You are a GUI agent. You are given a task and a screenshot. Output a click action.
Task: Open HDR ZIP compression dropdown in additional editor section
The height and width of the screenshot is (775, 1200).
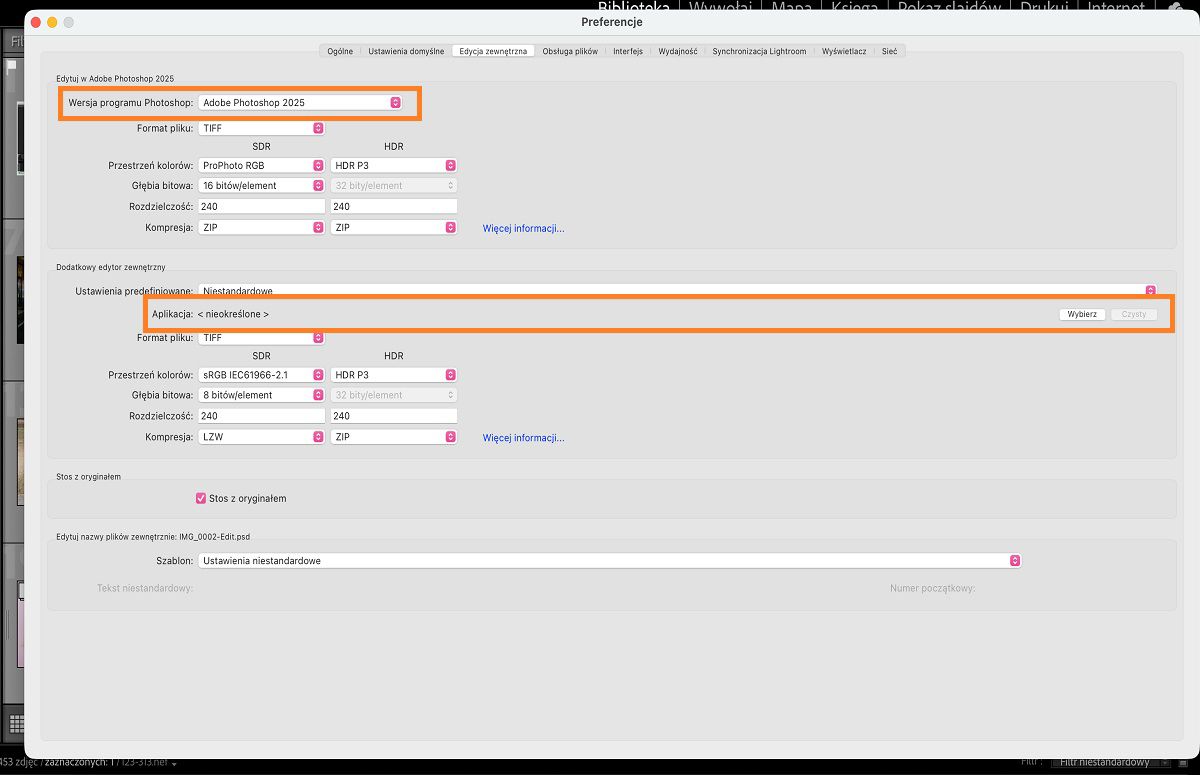[x=394, y=437]
